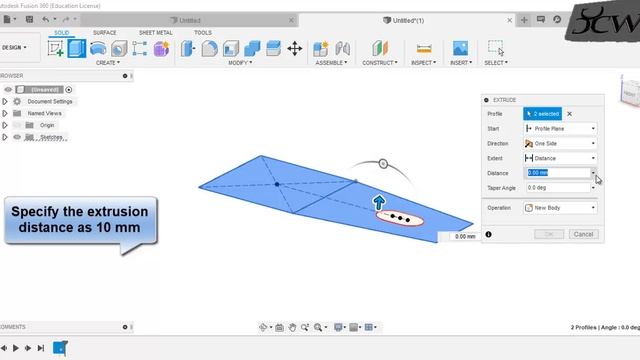Image resolution: width=640 pixels, height=360 pixels.
Task: Click the New Component icon
Action: pyautogui.click(x=321, y=49)
